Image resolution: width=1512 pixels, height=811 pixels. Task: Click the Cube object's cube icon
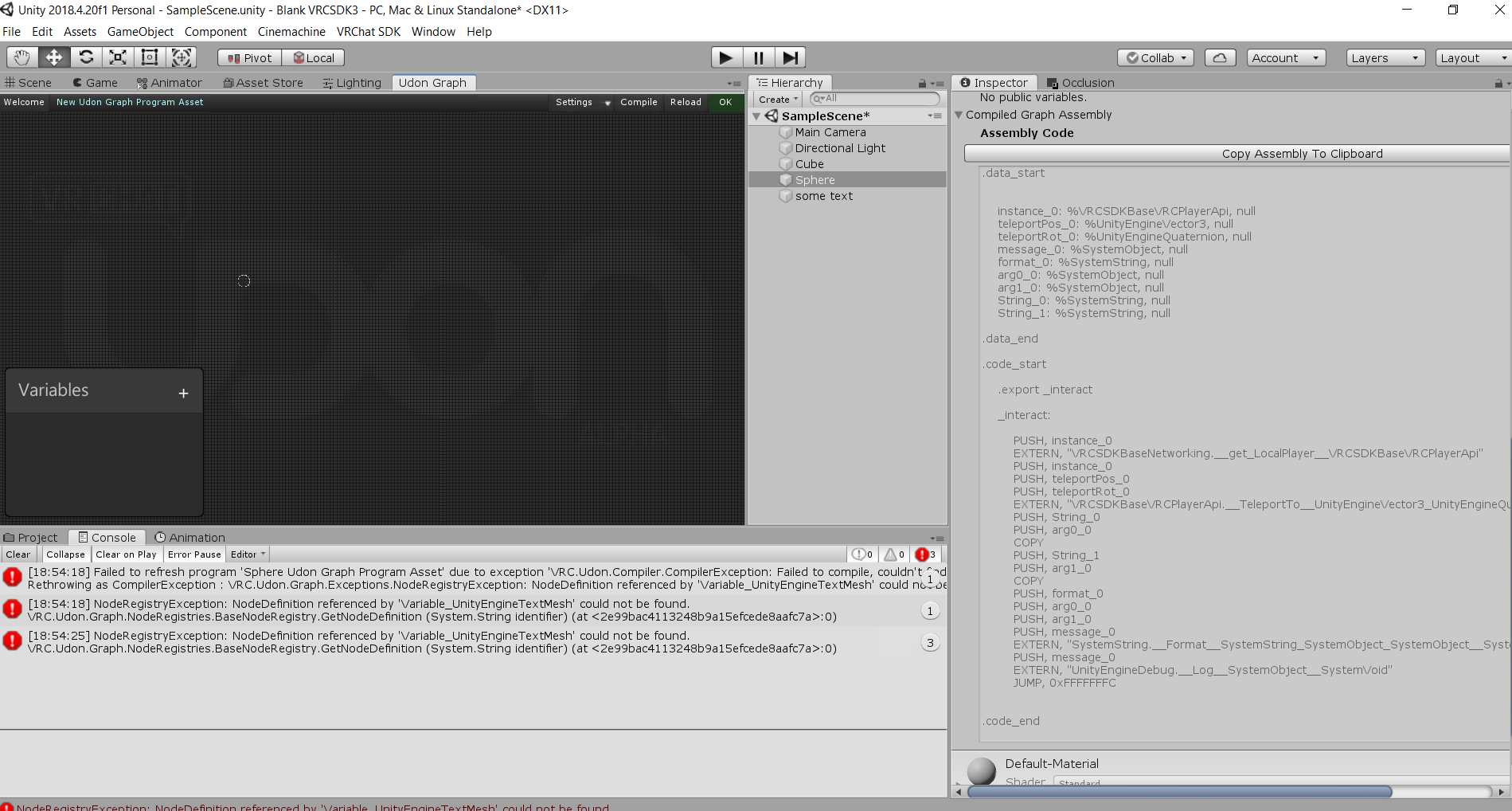[x=786, y=164]
